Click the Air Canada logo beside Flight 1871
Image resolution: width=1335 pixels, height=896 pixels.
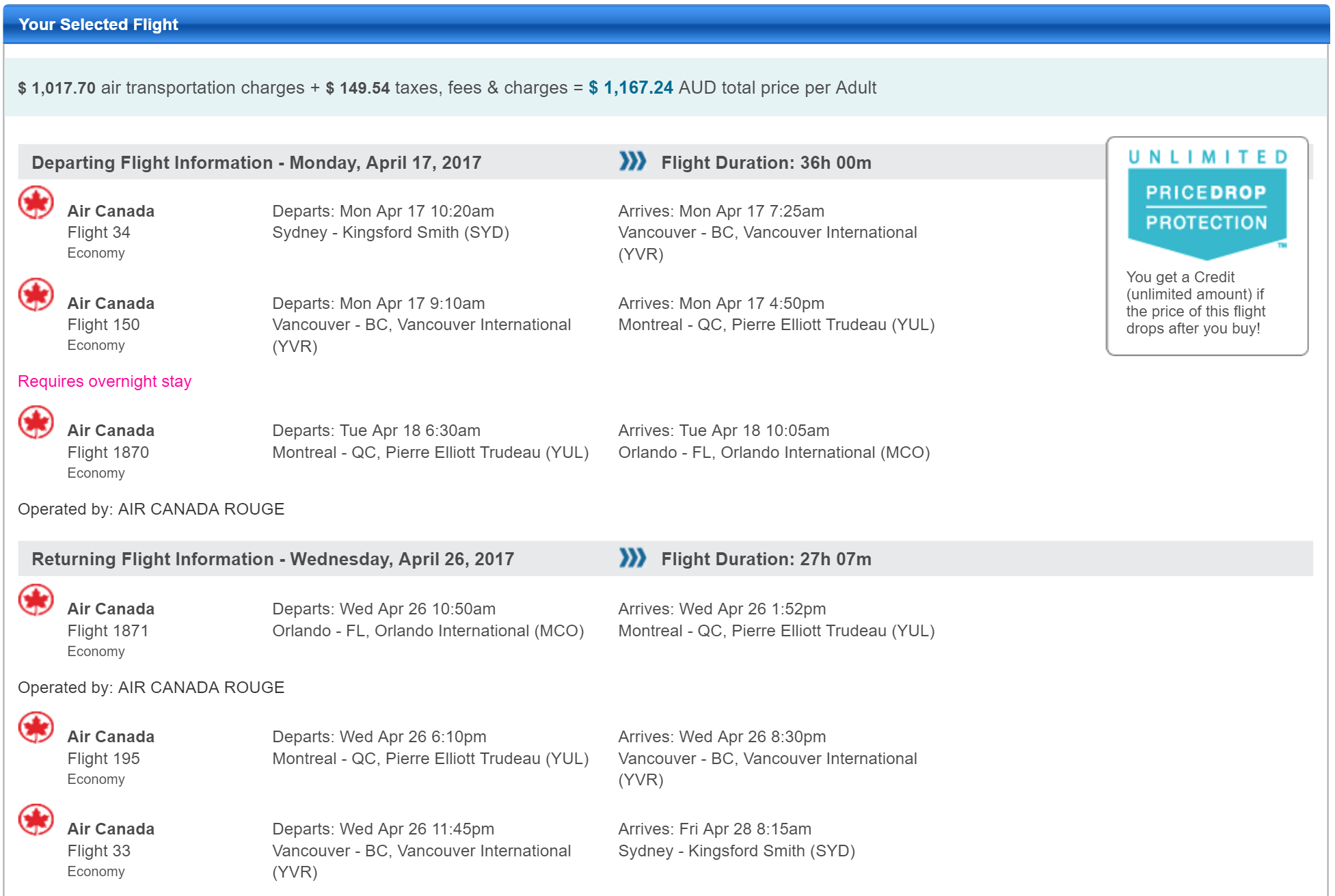[x=36, y=600]
